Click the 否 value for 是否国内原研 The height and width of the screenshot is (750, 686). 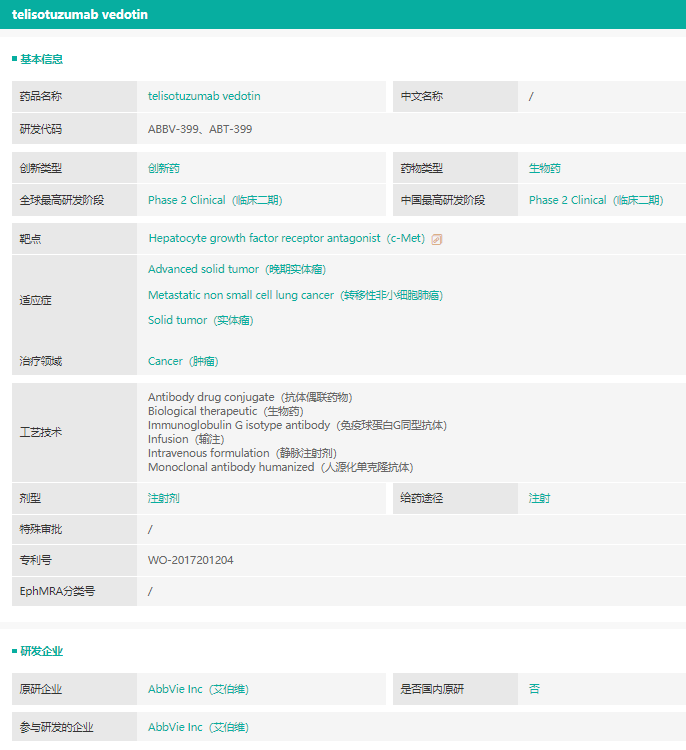pos(534,689)
